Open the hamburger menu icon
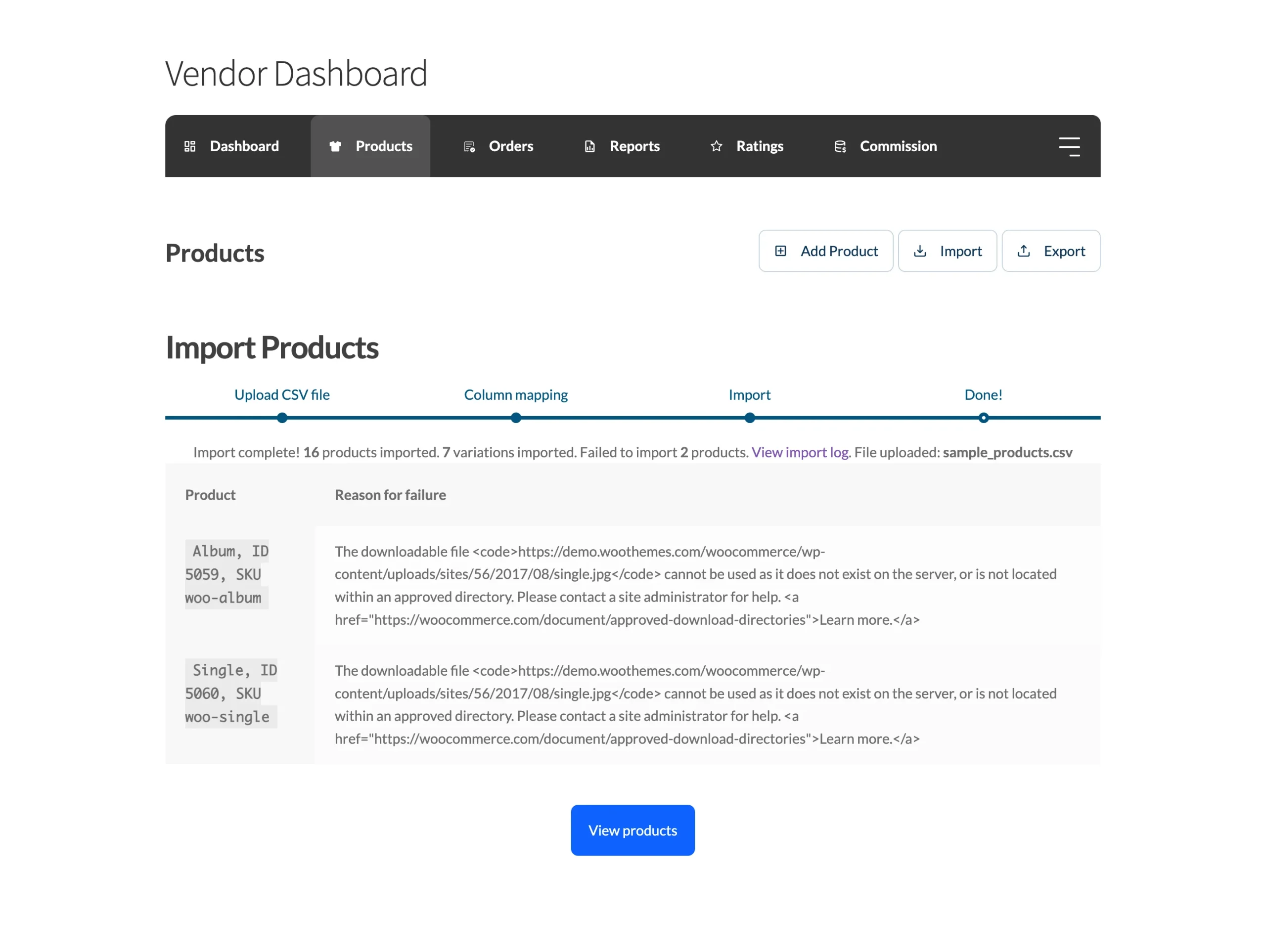Image resolution: width=1266 pixels, height=952 pixels. pos(1069,146)
